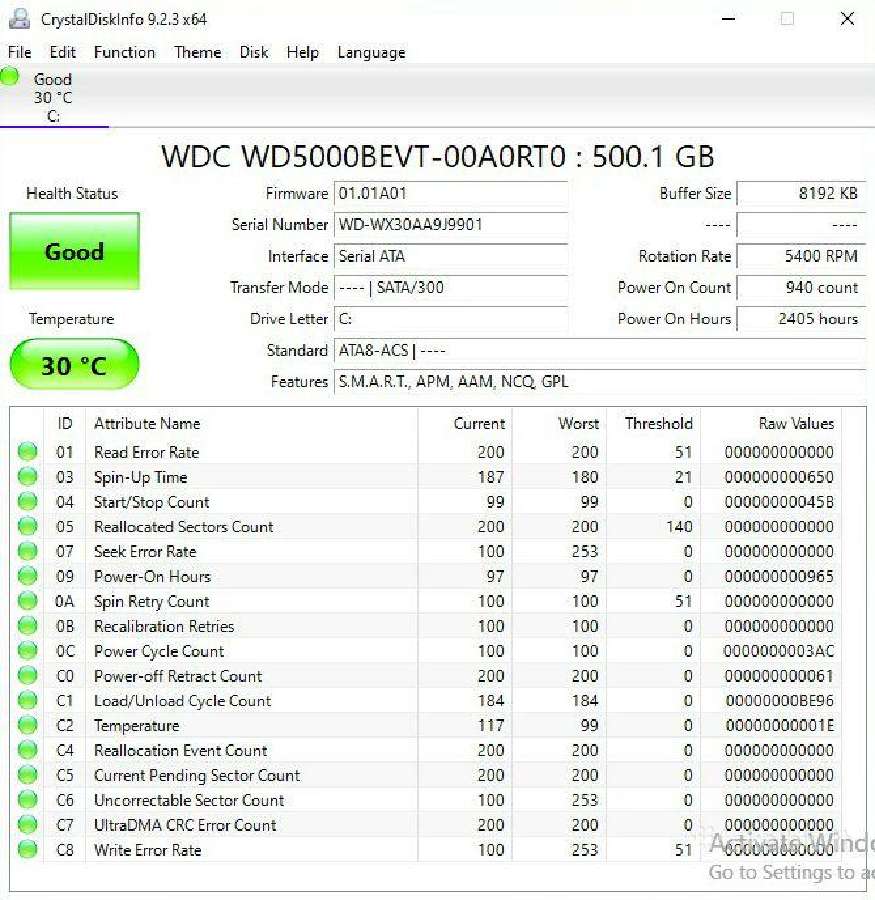Click the Drive Letter field C:

tap(451, 319)
